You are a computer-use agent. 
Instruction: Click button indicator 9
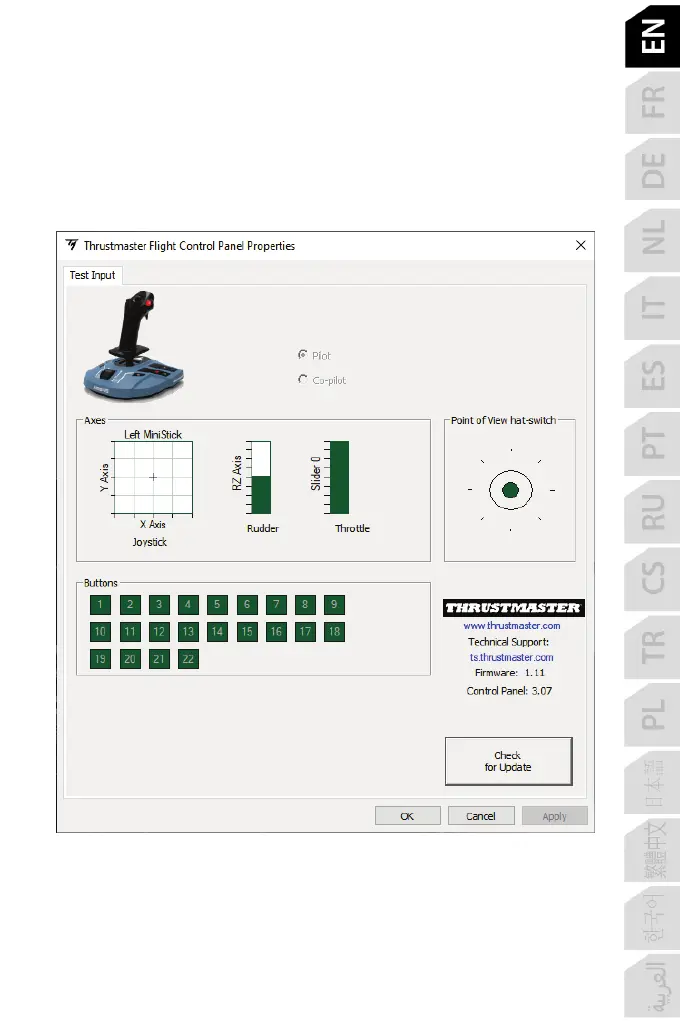coord(334,605)
